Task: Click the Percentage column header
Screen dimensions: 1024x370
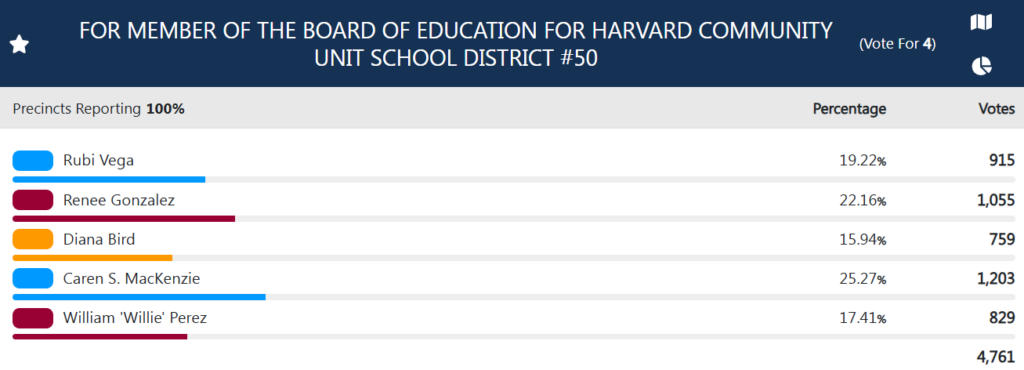Action: 849,109
